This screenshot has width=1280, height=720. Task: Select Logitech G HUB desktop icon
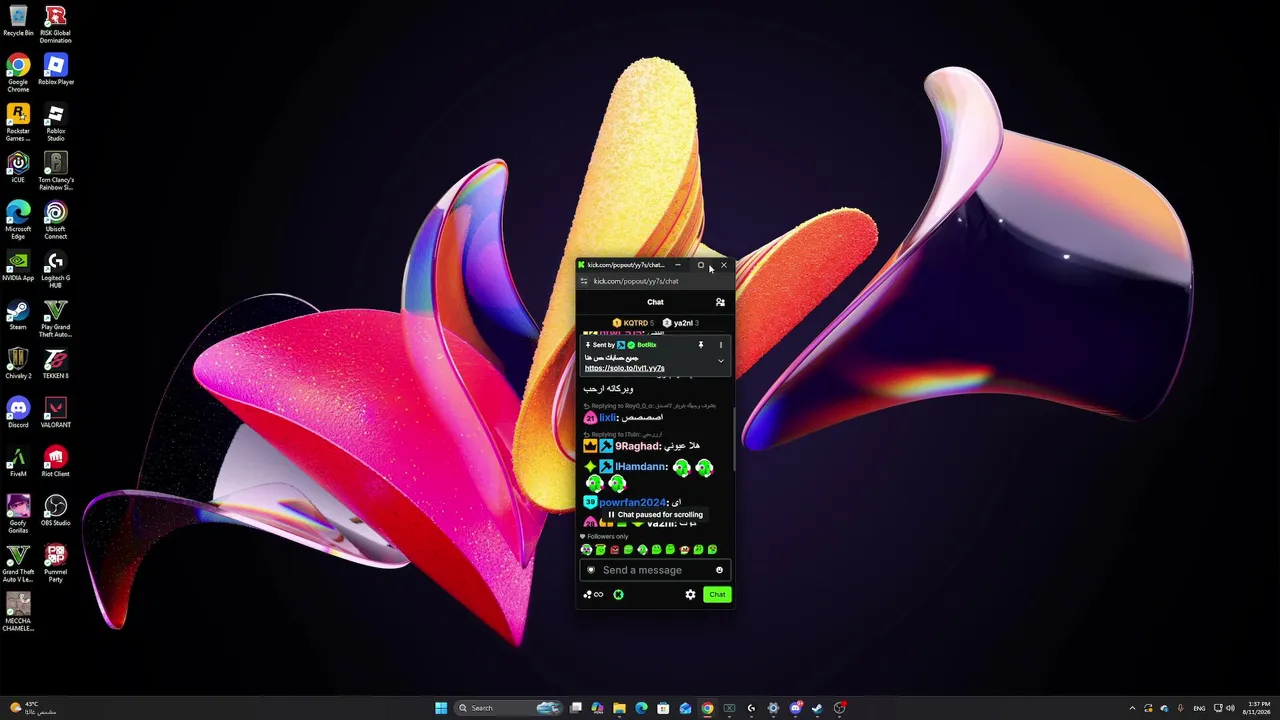coord(55,269)
